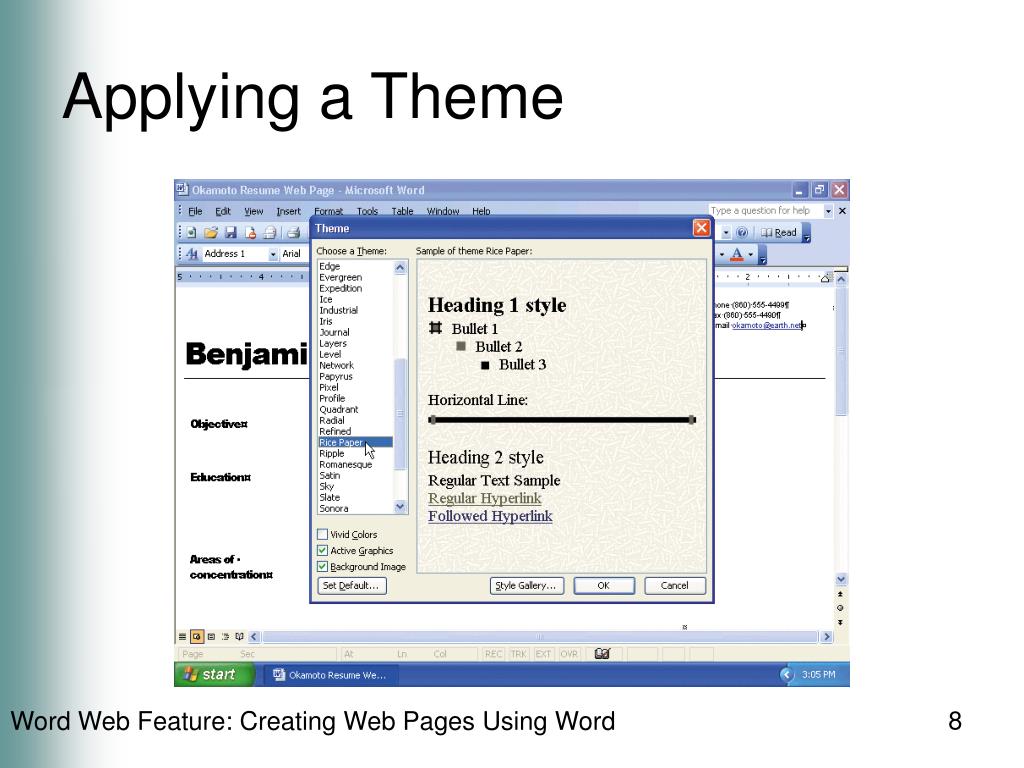Click the Select Browse Object circle button

pos(840,608)
